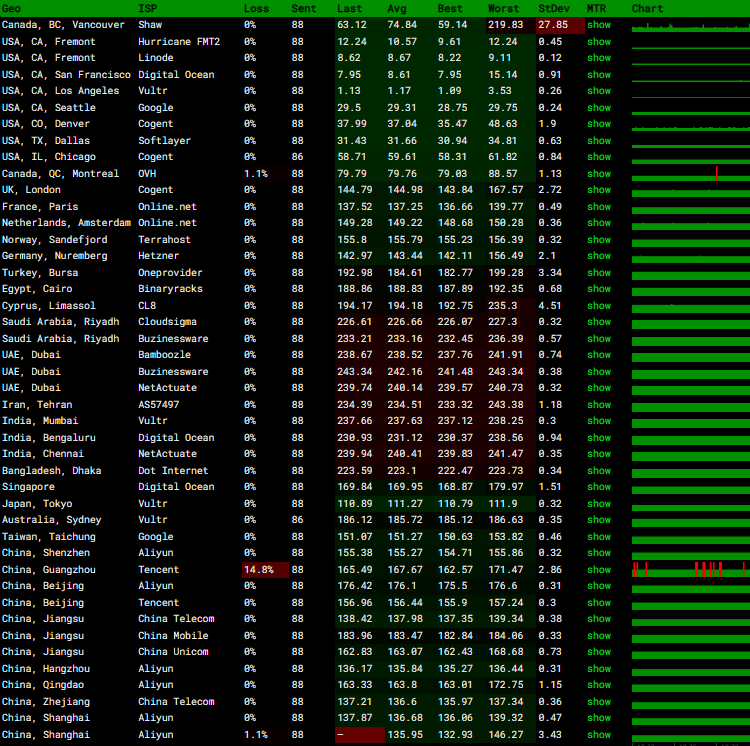Show MTR for Jiangsu China Mobile
The width and height of the screenshot is (750, 746).
tap(599, 636)
